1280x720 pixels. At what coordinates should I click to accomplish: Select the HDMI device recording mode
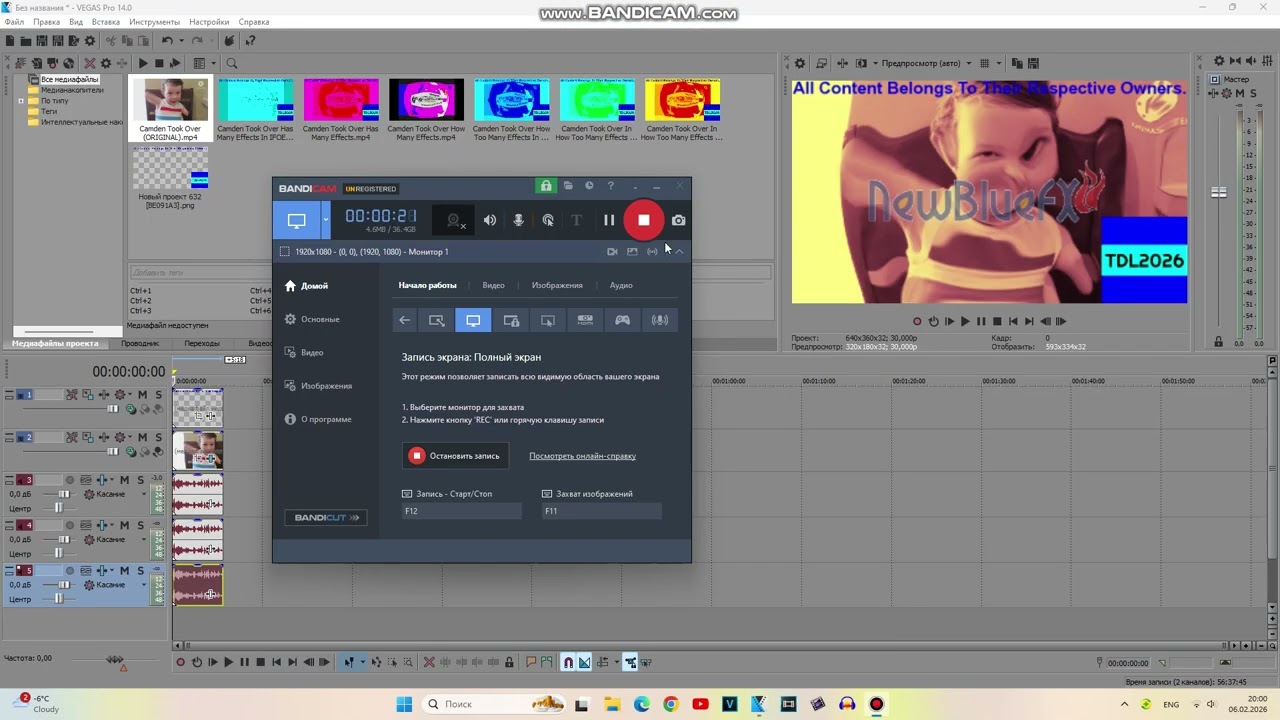coord(585,320)
